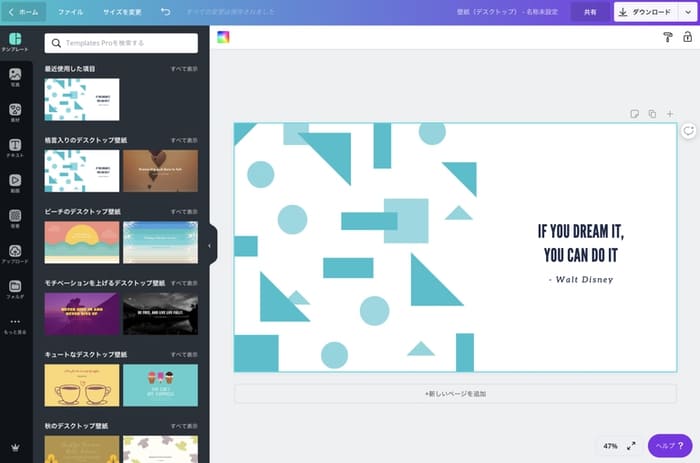Click +新しいページを追加 below the canvas
Image resolution: width=700 pixels, height=463 pixels.
point(455,393)
